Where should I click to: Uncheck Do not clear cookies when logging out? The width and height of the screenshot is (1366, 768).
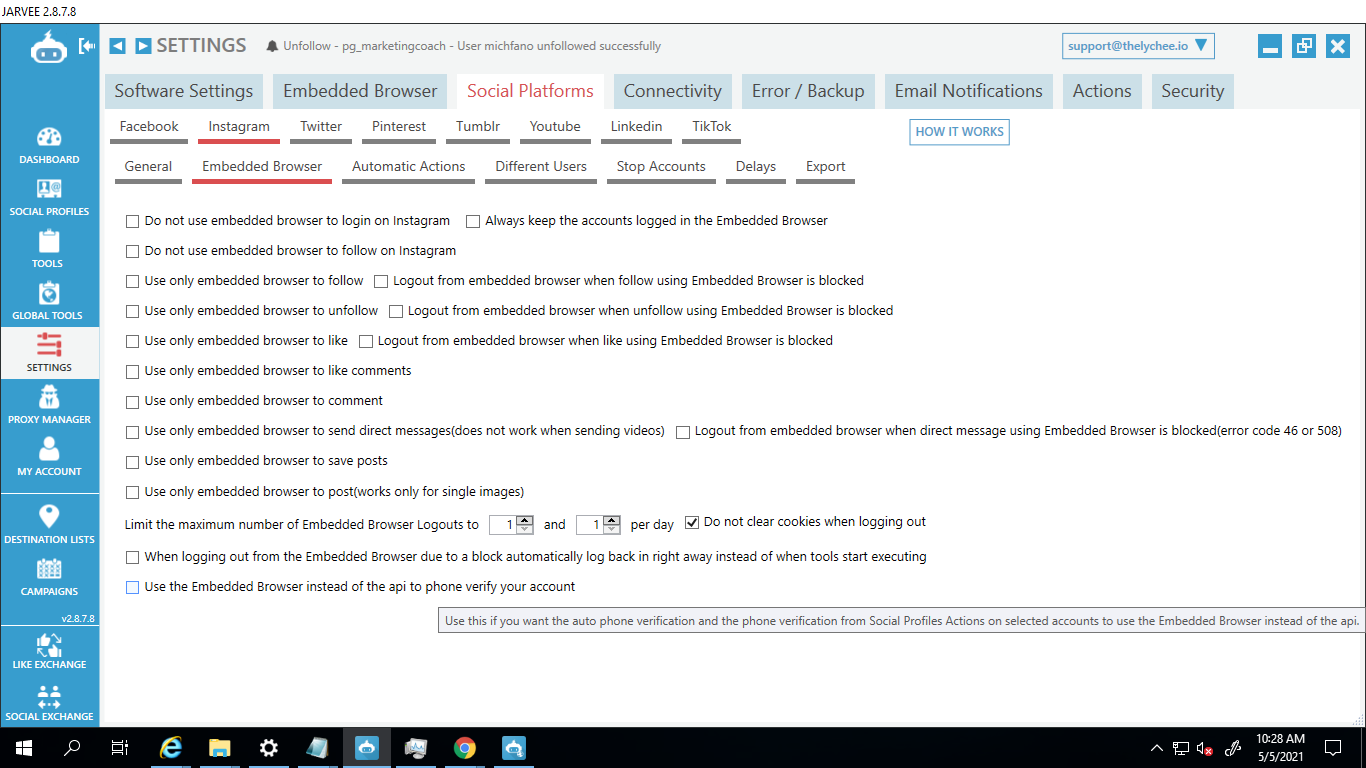pyautogui.click(x=692, y=522)
